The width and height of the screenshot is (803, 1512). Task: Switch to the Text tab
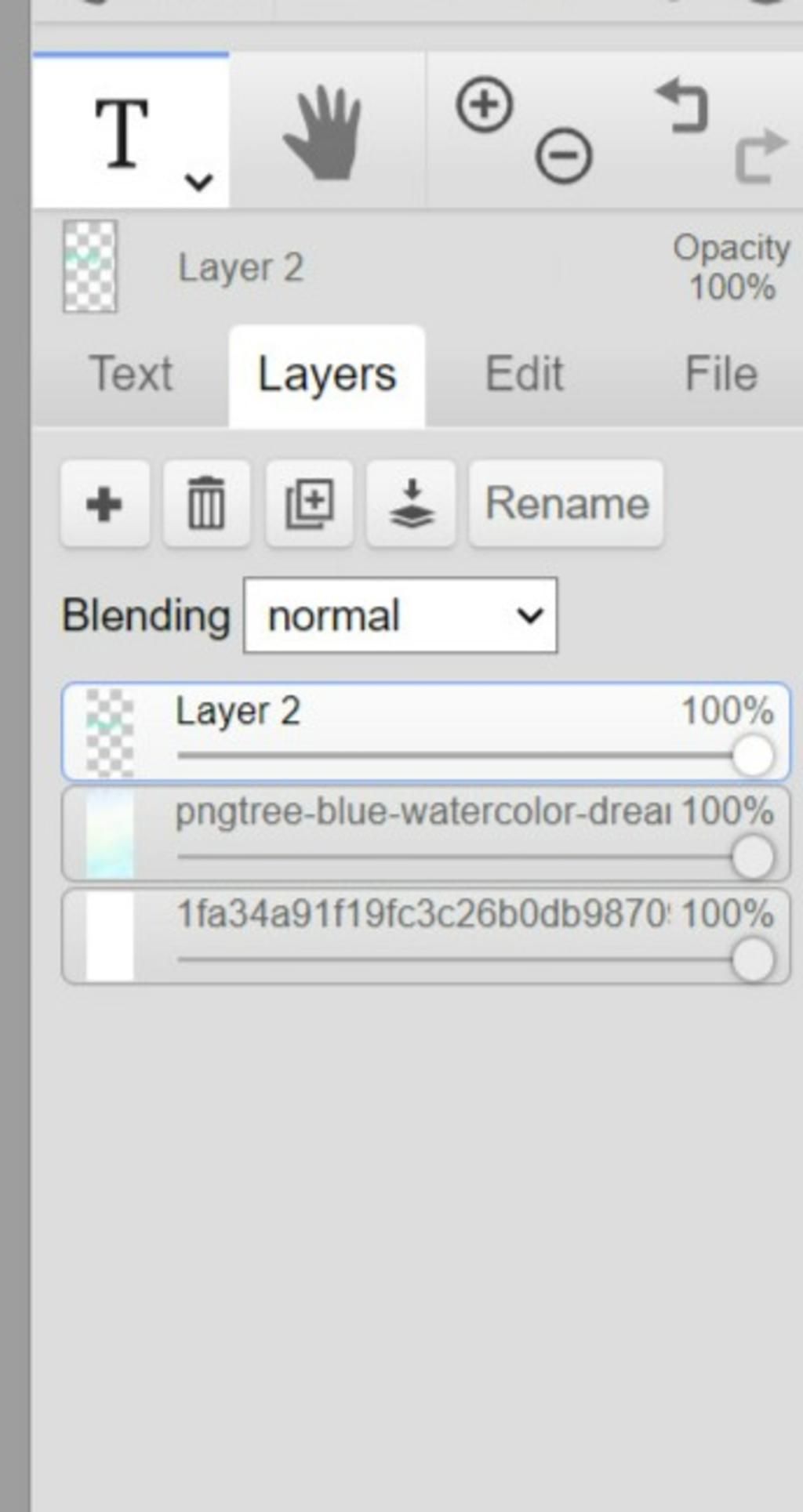pos(131,374)
